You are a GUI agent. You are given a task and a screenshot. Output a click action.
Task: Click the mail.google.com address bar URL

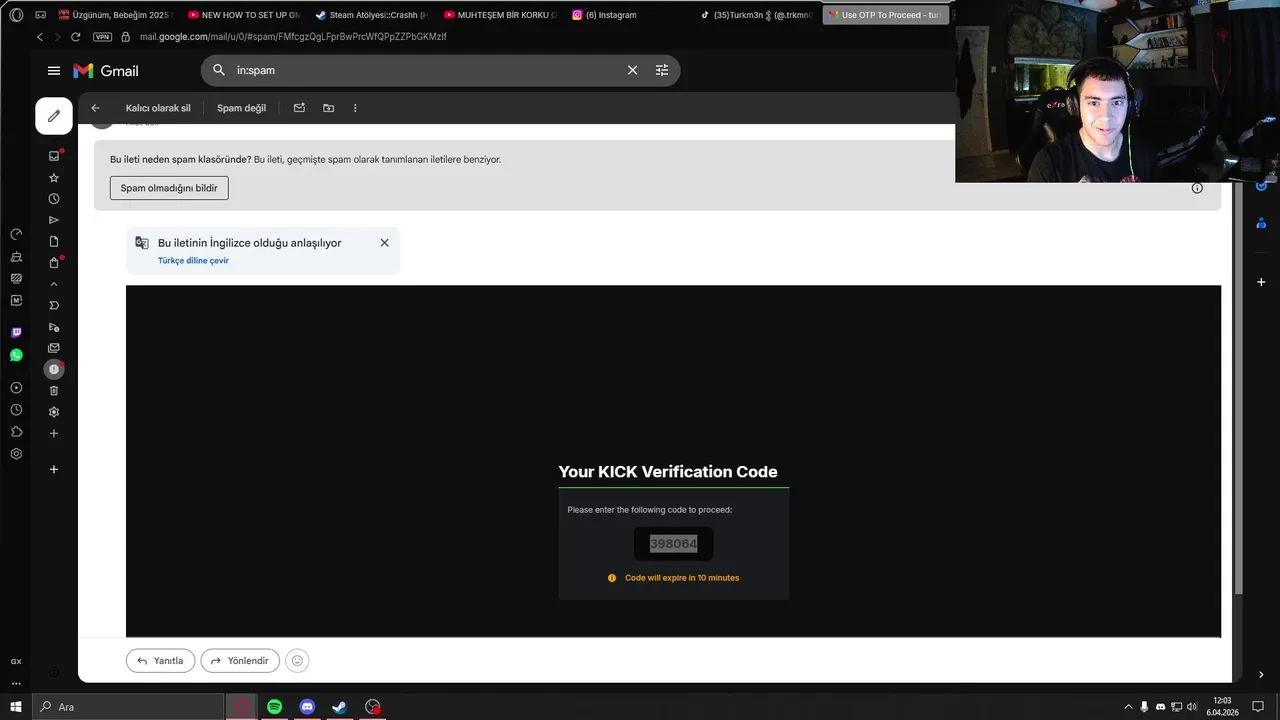(293, 37)
